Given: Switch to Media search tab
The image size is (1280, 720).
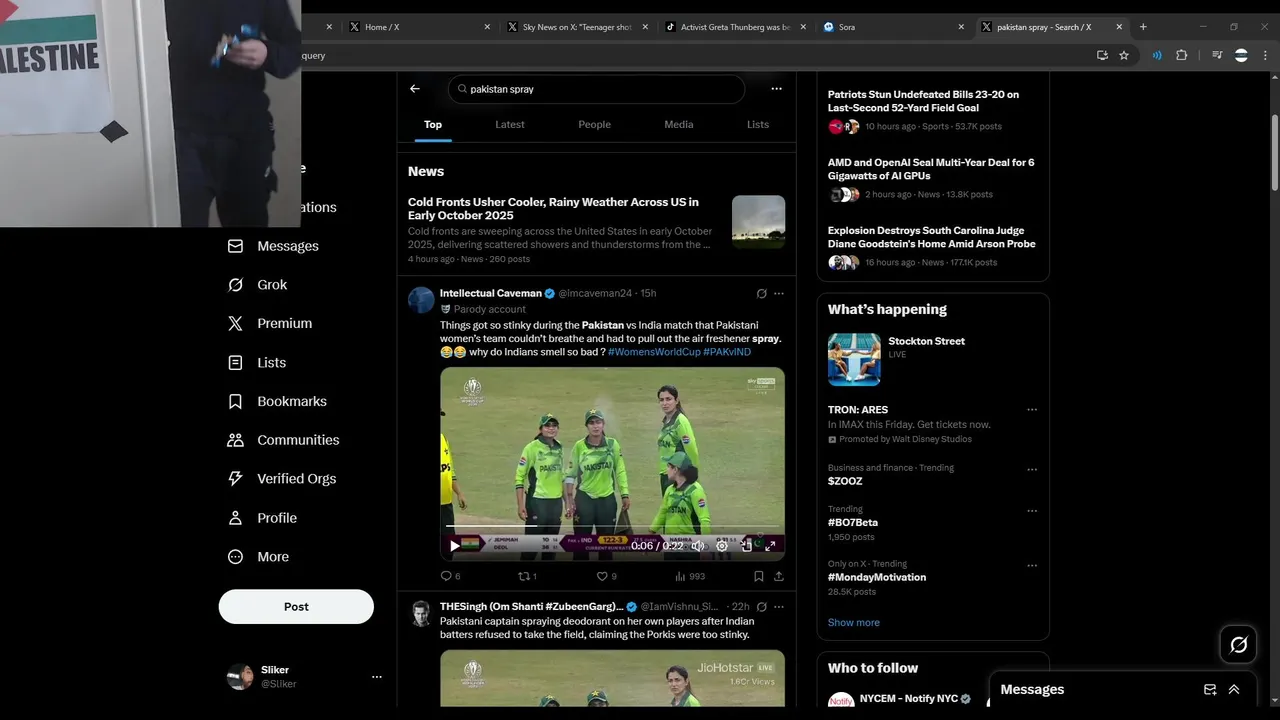Looking at the screenshot, I should pos(678,125).
